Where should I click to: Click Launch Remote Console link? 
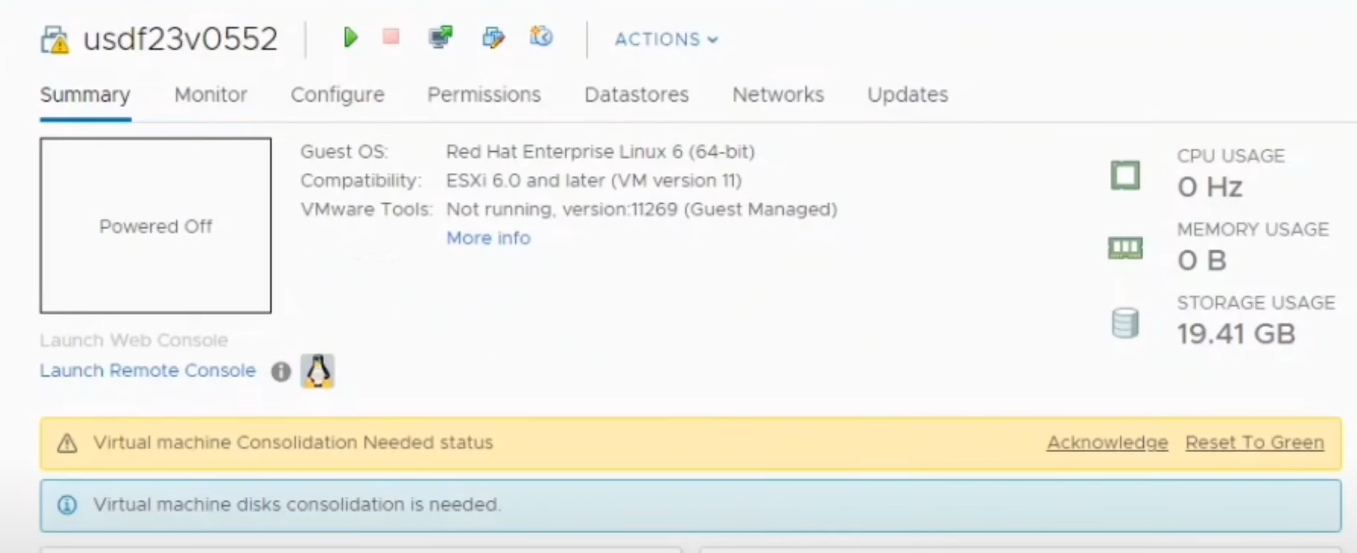(148, 370)
